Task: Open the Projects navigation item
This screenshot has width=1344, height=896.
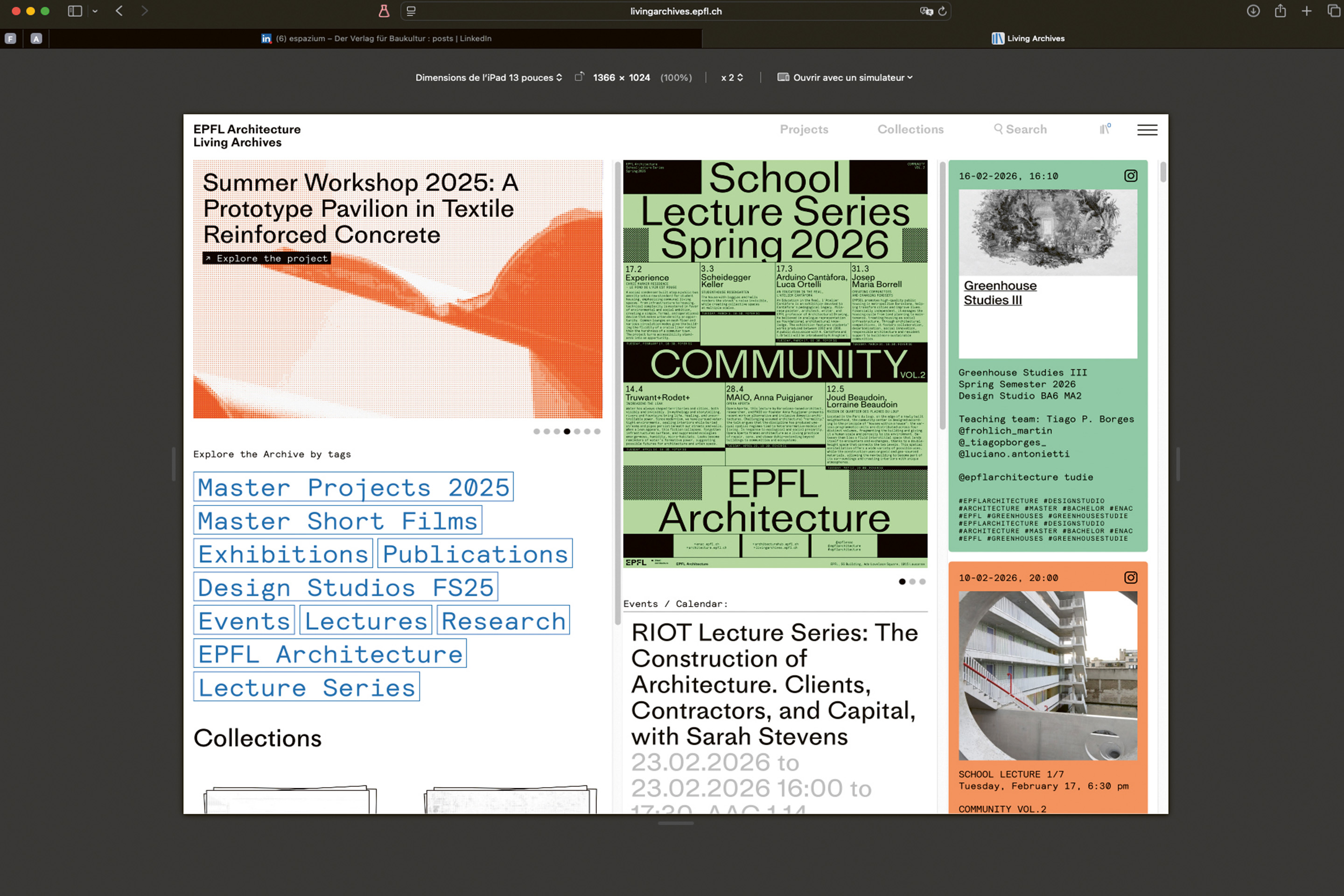Action: click(804, 130)
